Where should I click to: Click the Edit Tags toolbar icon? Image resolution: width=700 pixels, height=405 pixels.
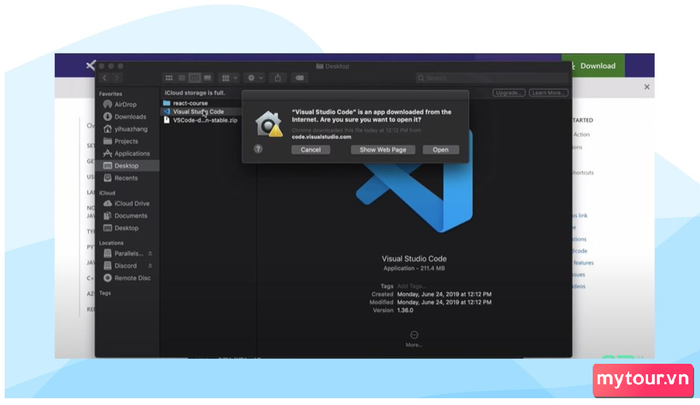tap(299, 78)
